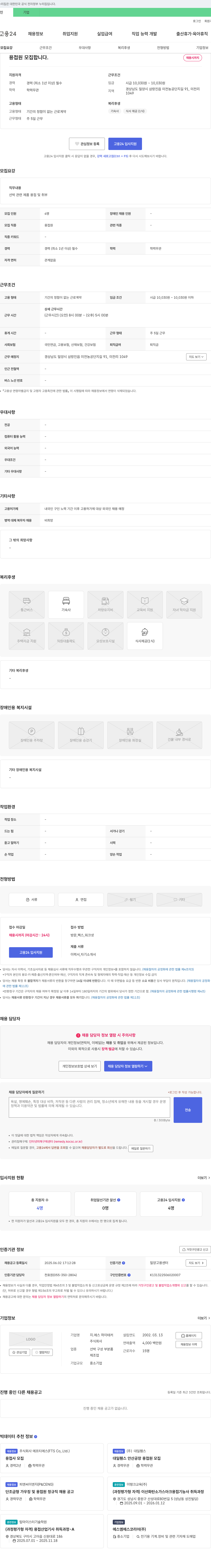Open the 강력 새로고침 link
This screenshot has width=211, height=1568.
click(112, 156)
